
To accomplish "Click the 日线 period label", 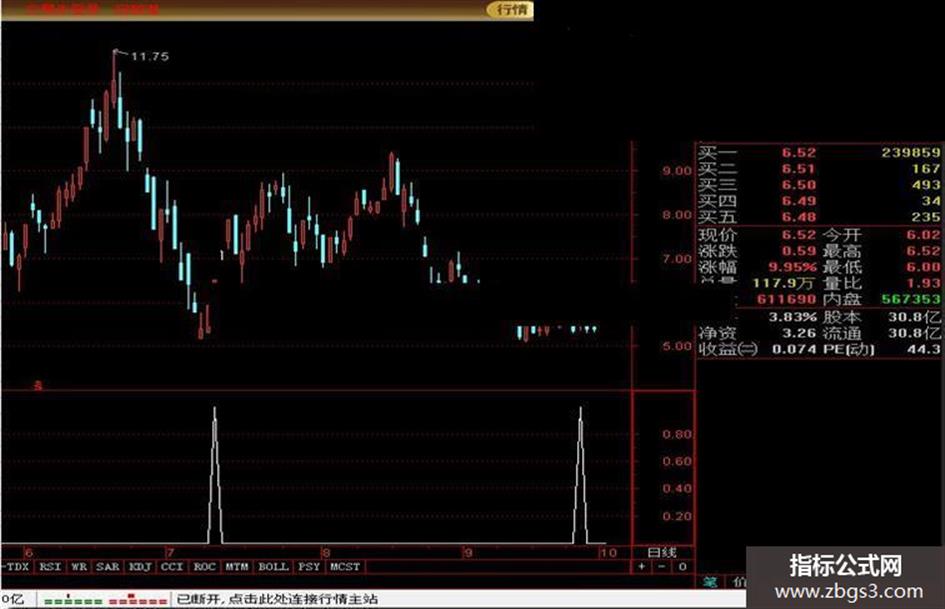I will point(662,552).
